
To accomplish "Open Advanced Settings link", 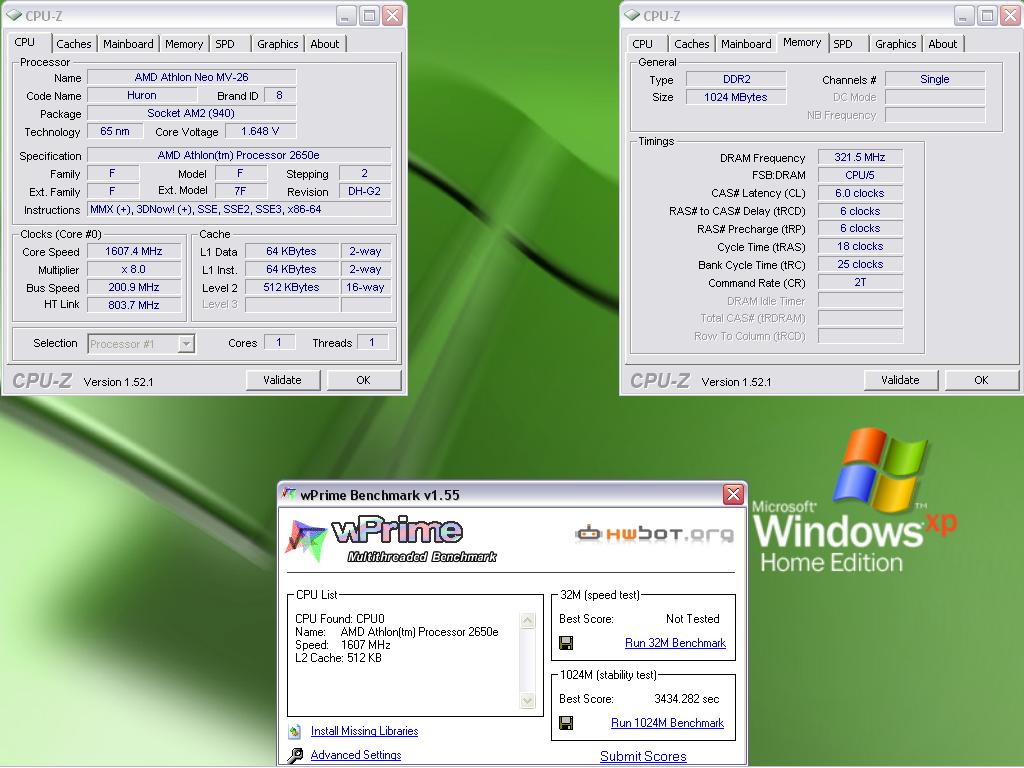I will (356, 755).
